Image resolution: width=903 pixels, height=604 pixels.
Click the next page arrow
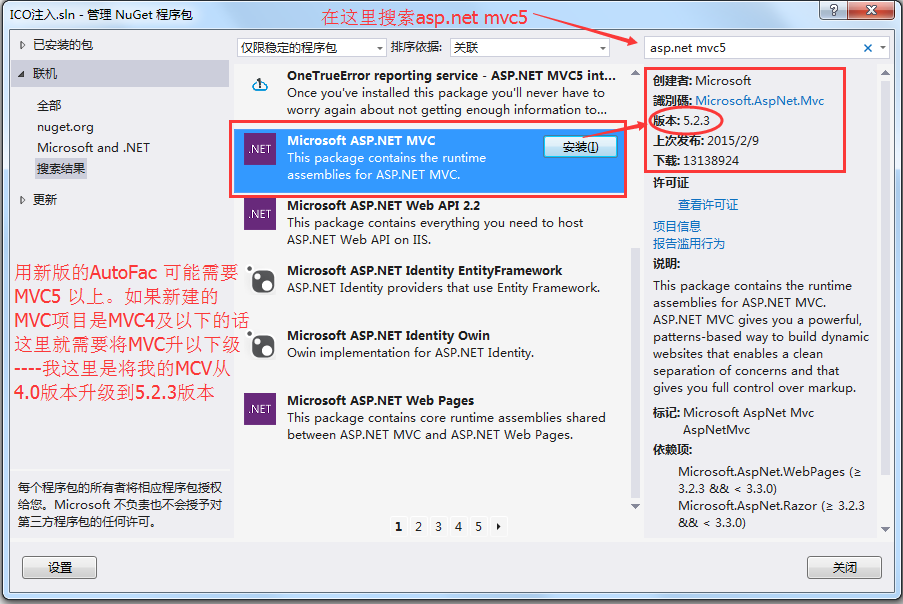click(499, 526)
